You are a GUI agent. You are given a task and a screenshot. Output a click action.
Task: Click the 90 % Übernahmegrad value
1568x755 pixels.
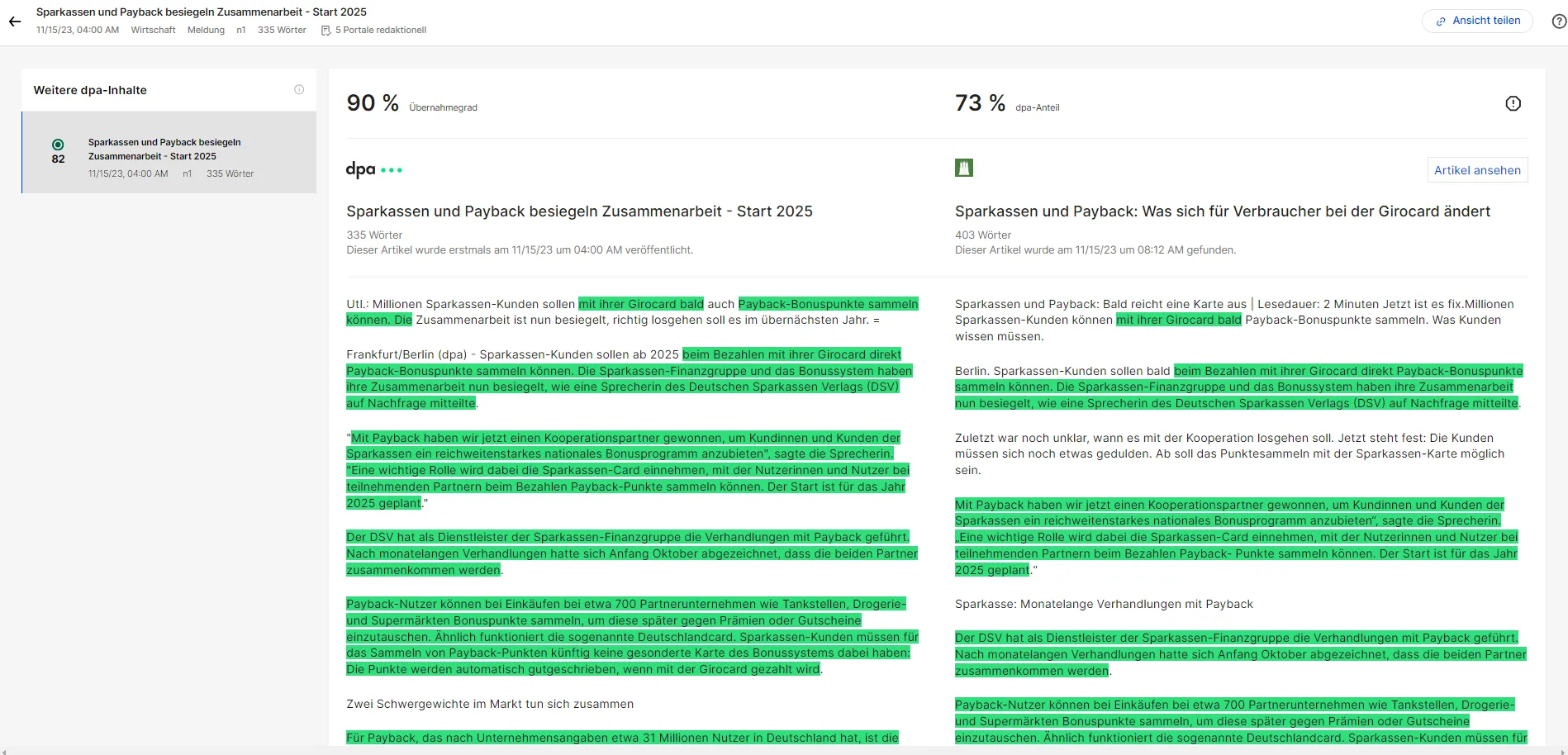pyautogui.click(x=373, y=103)
